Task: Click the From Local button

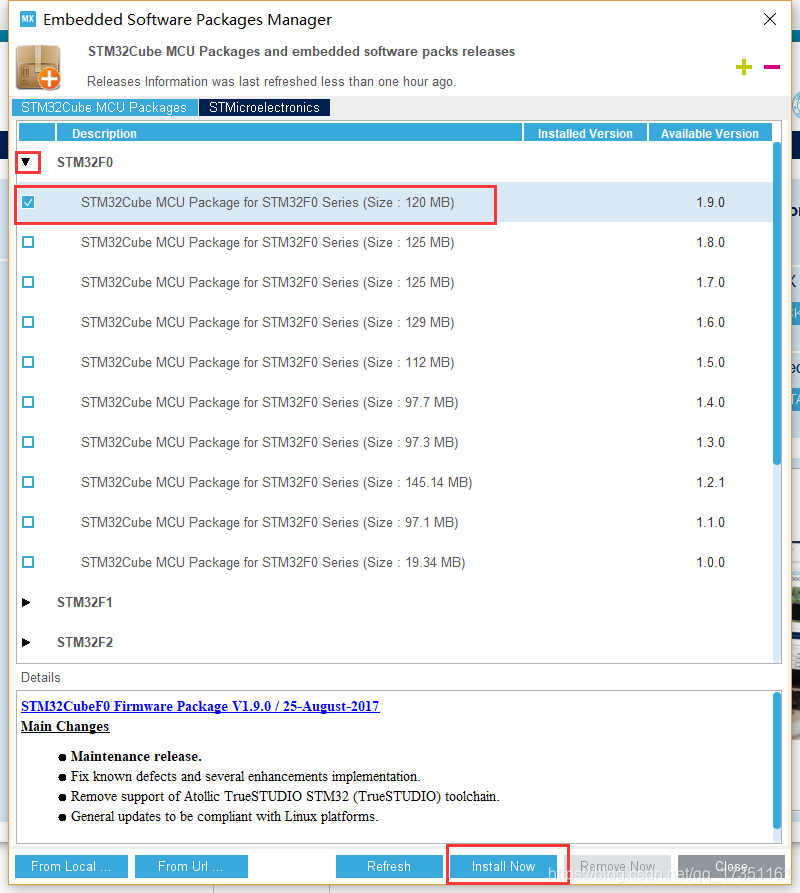Action: pos(71,866)
